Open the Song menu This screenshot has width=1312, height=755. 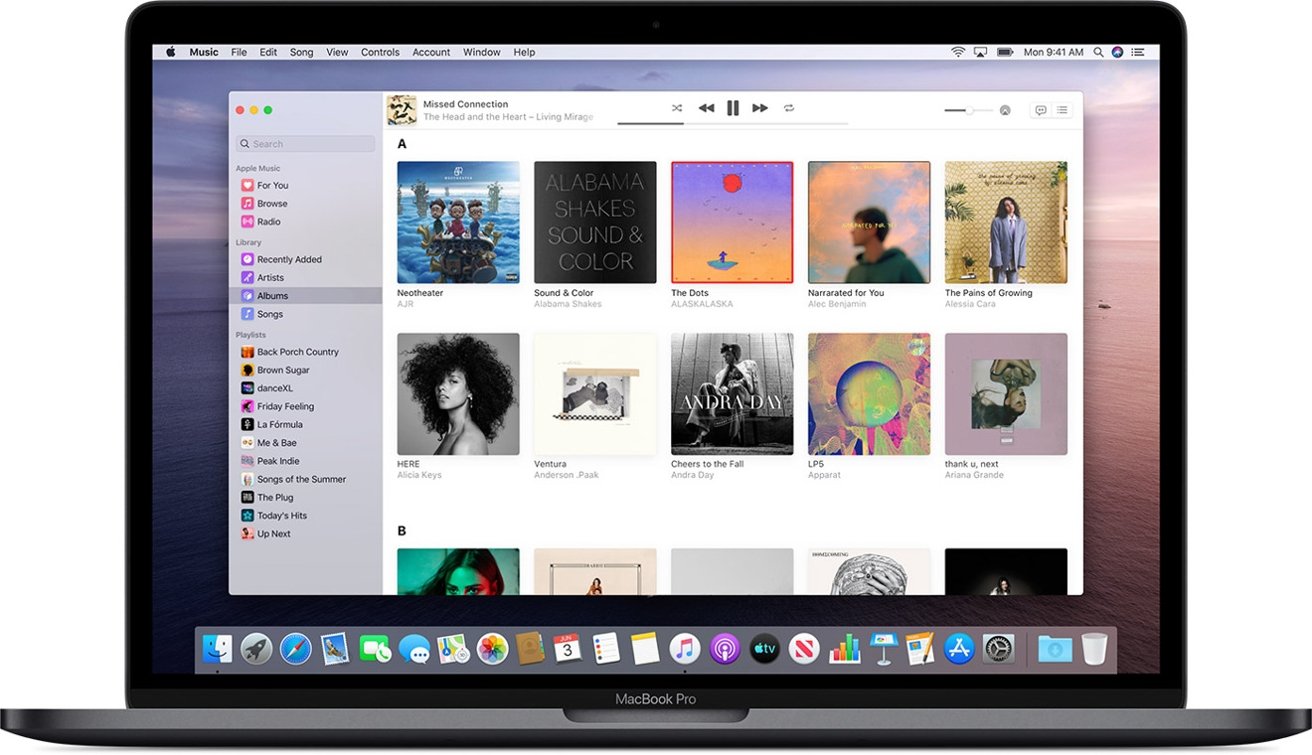(301, 52)
